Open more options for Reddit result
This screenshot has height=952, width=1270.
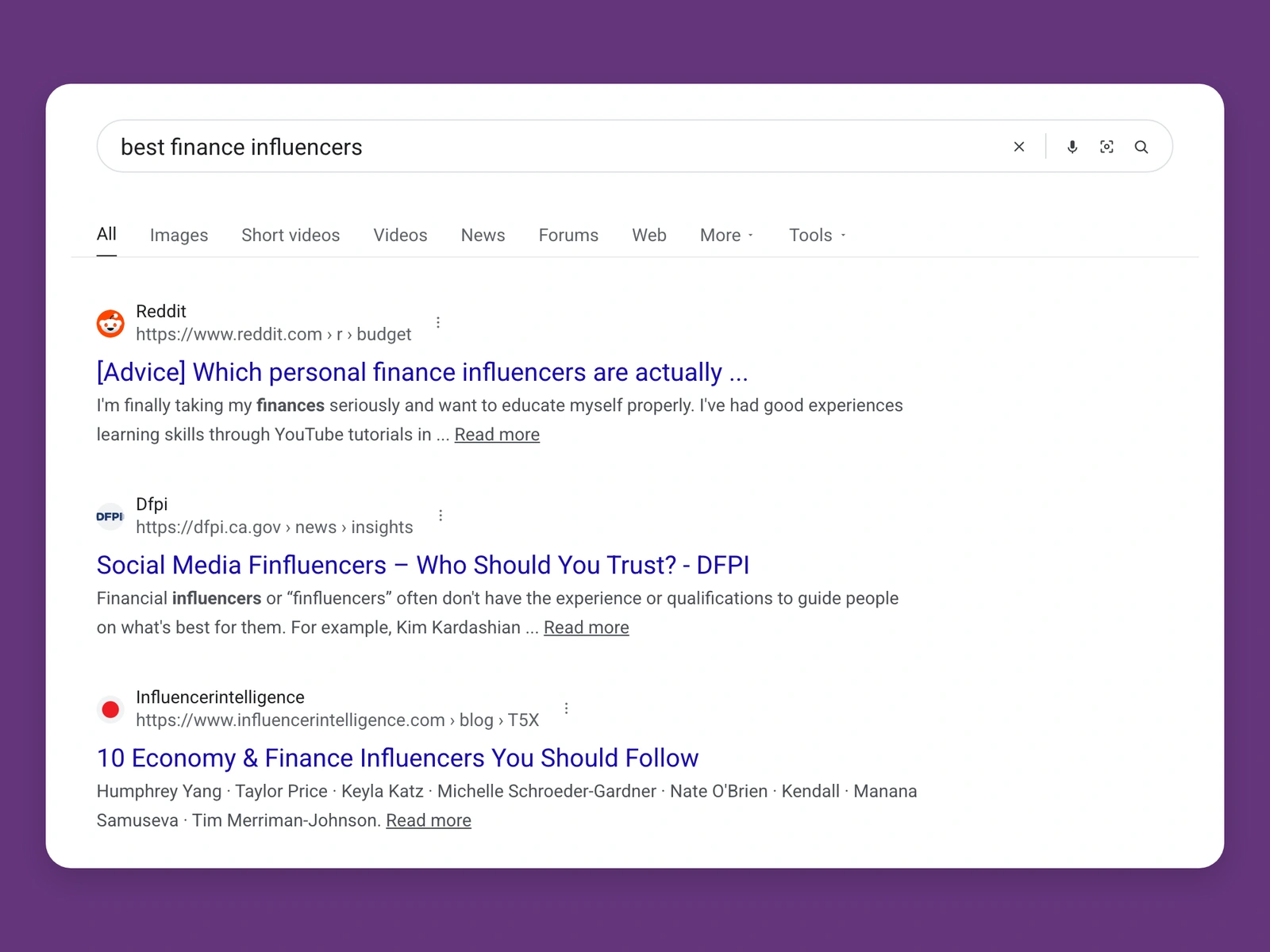point(438,322)
